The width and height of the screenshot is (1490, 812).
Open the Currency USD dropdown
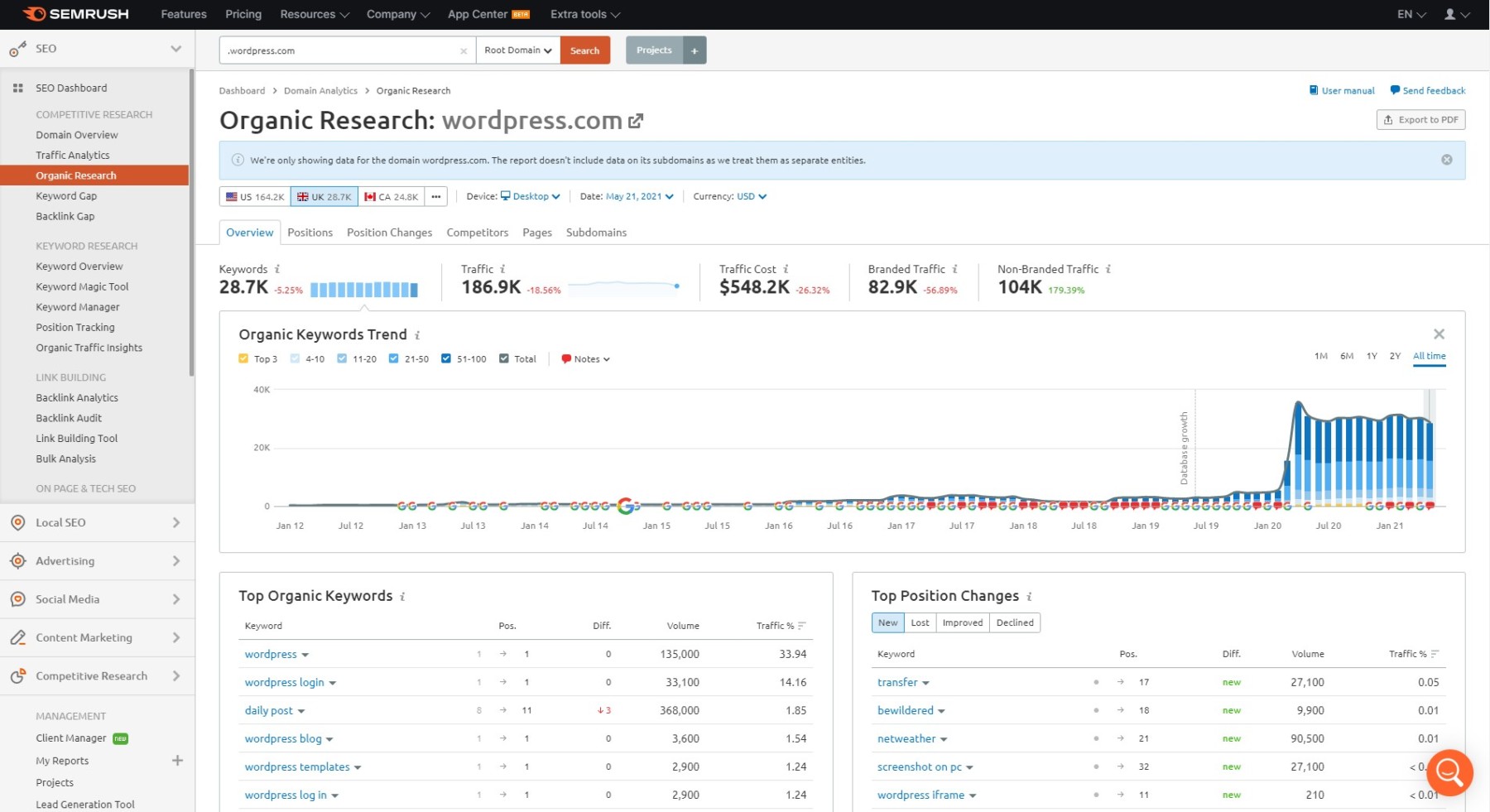[752, 196]
